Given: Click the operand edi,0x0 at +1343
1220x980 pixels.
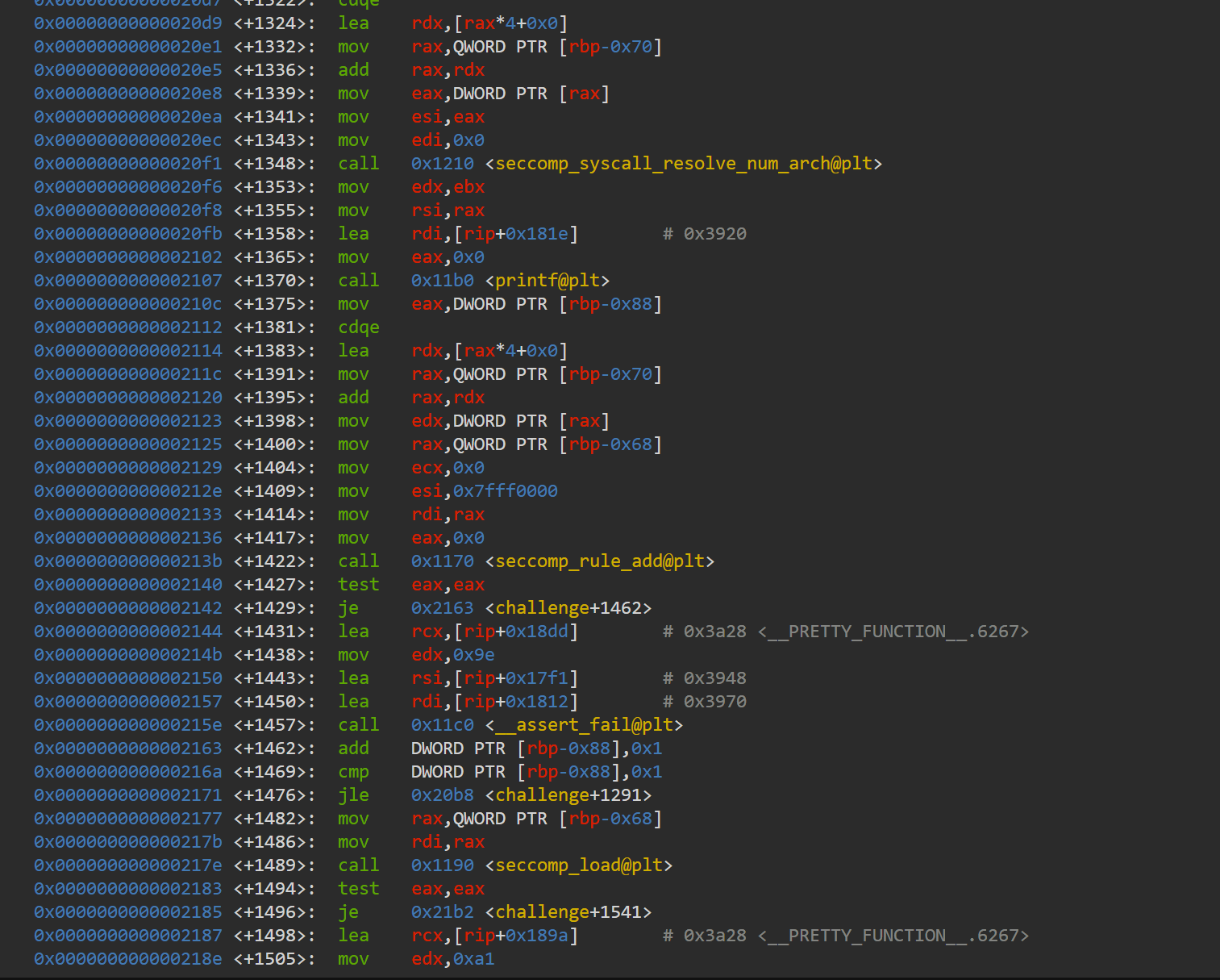Looking at the screenshot, I should 448,140.
